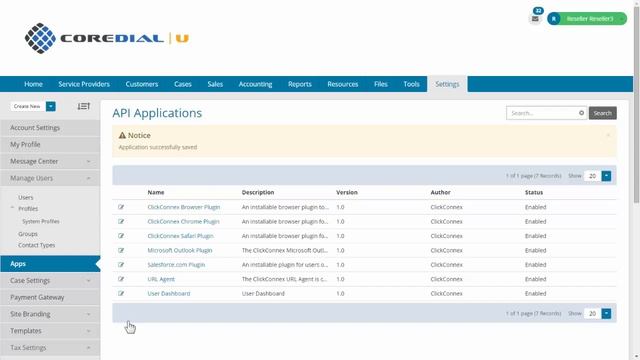Clear the search field with the x icon
Screen dimensions: 640x360
[581, 113]
